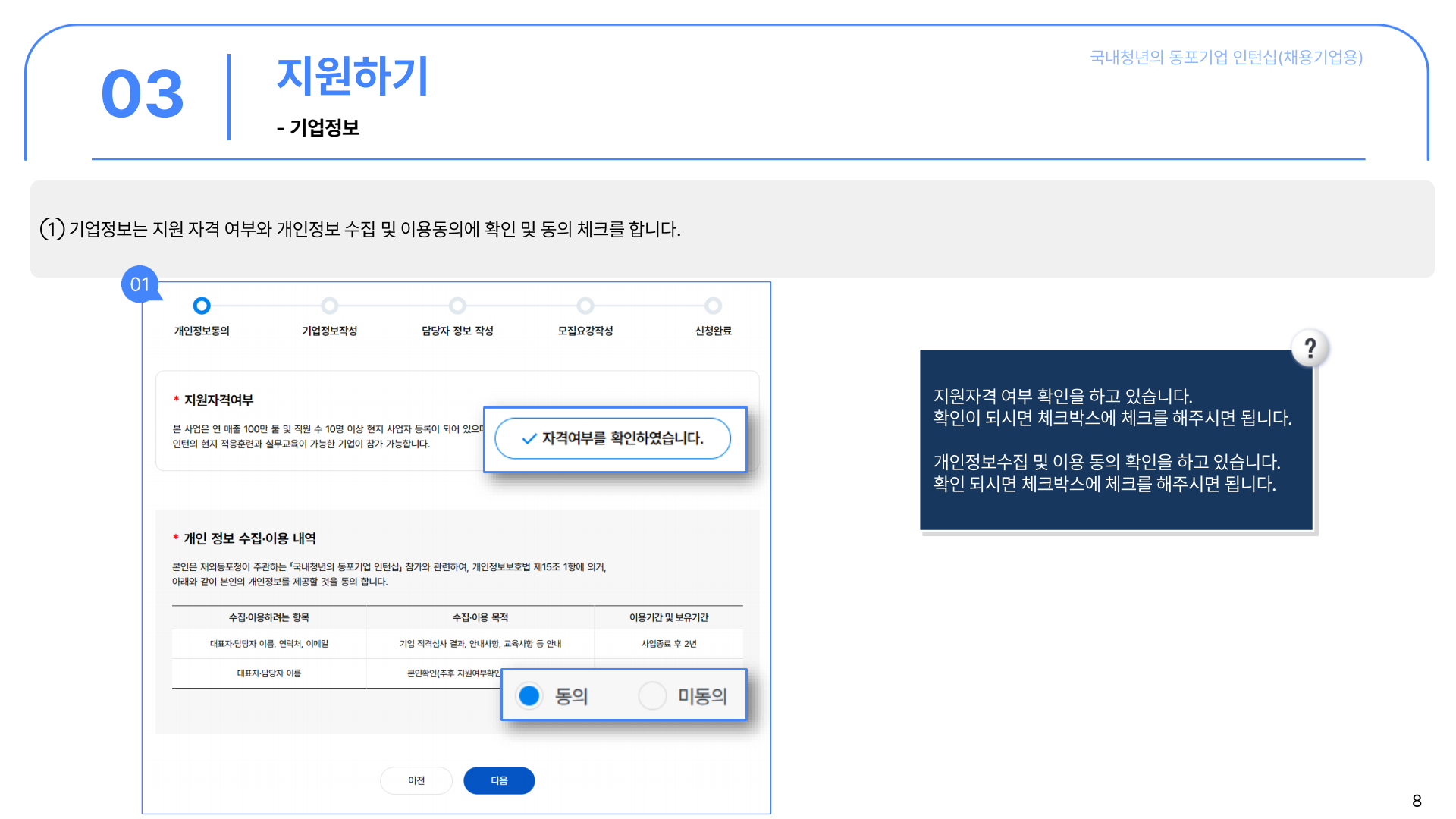This screenshot has width=1456, height=819.
Task: Select the 동의 radio button
Action: click(x=529, y=695)
